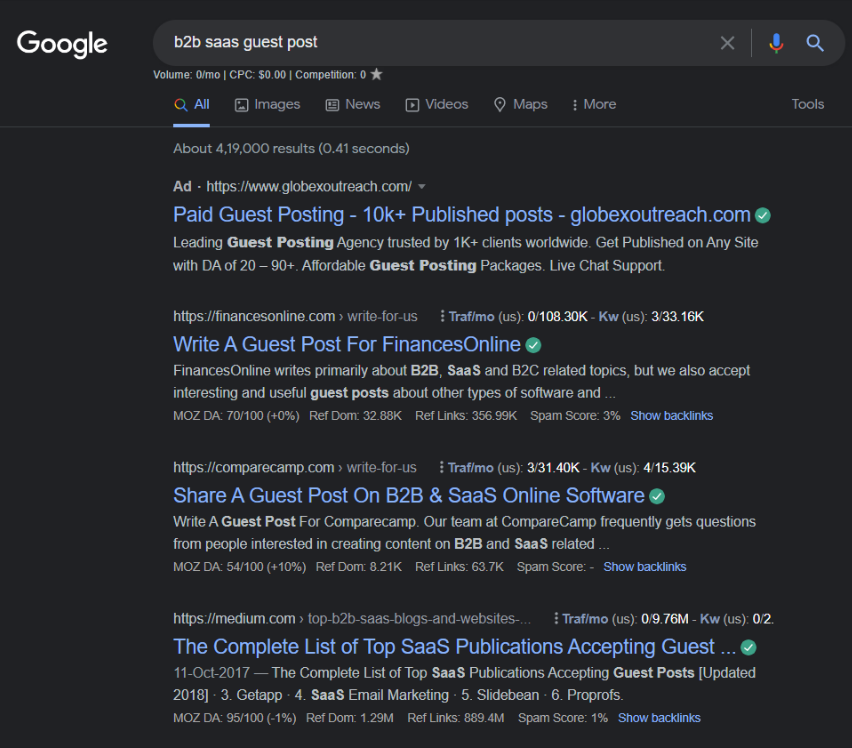Click green checkmark beside FinancesOnline title

coord(534,345)
